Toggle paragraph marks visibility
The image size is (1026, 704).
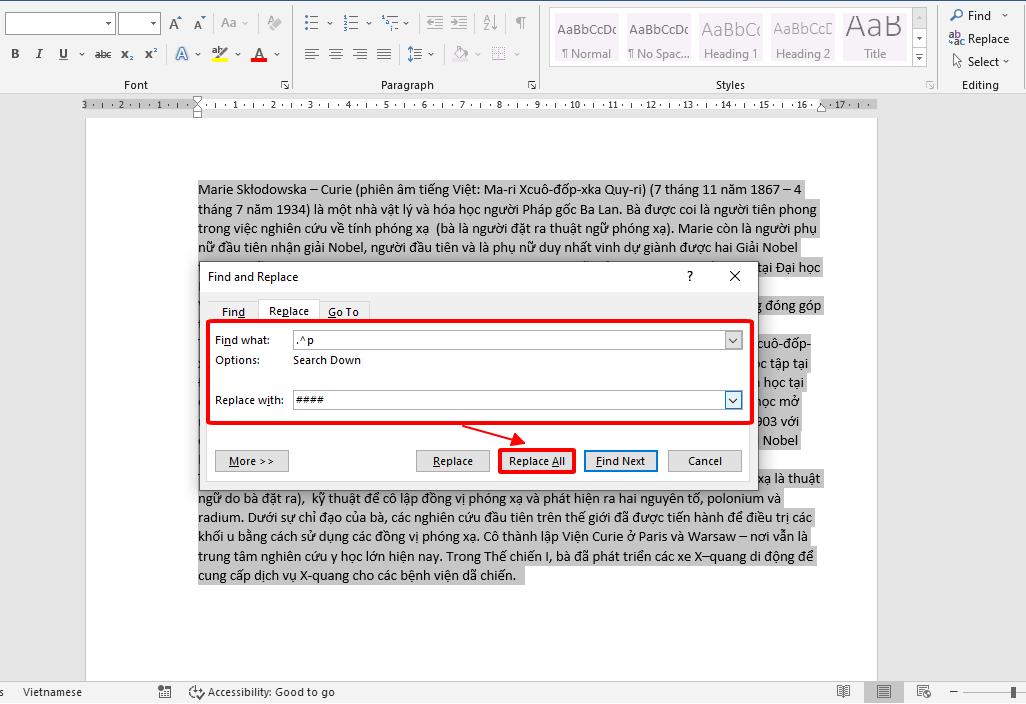click(520, 25)
